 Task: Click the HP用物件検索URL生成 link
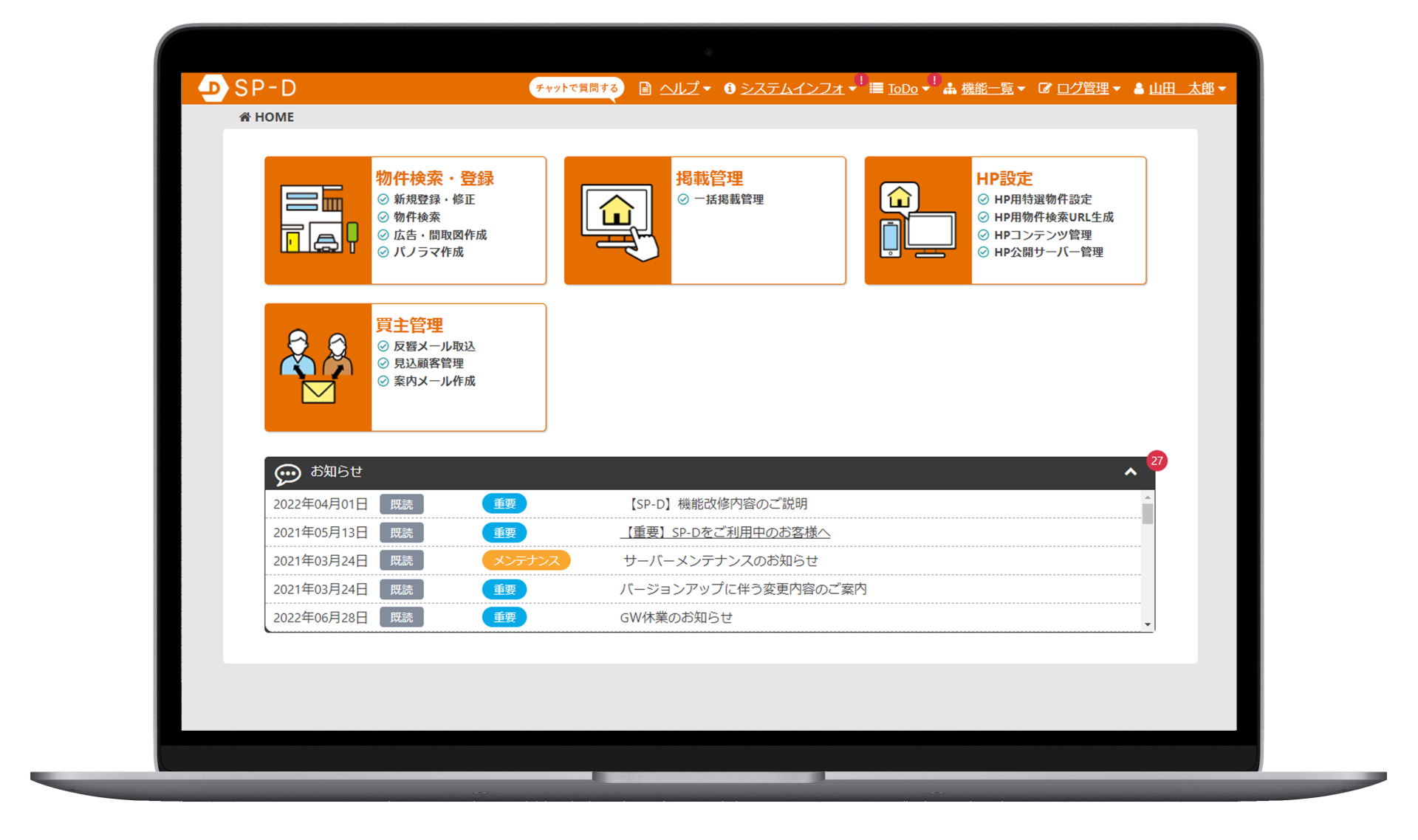[1053, 217]
